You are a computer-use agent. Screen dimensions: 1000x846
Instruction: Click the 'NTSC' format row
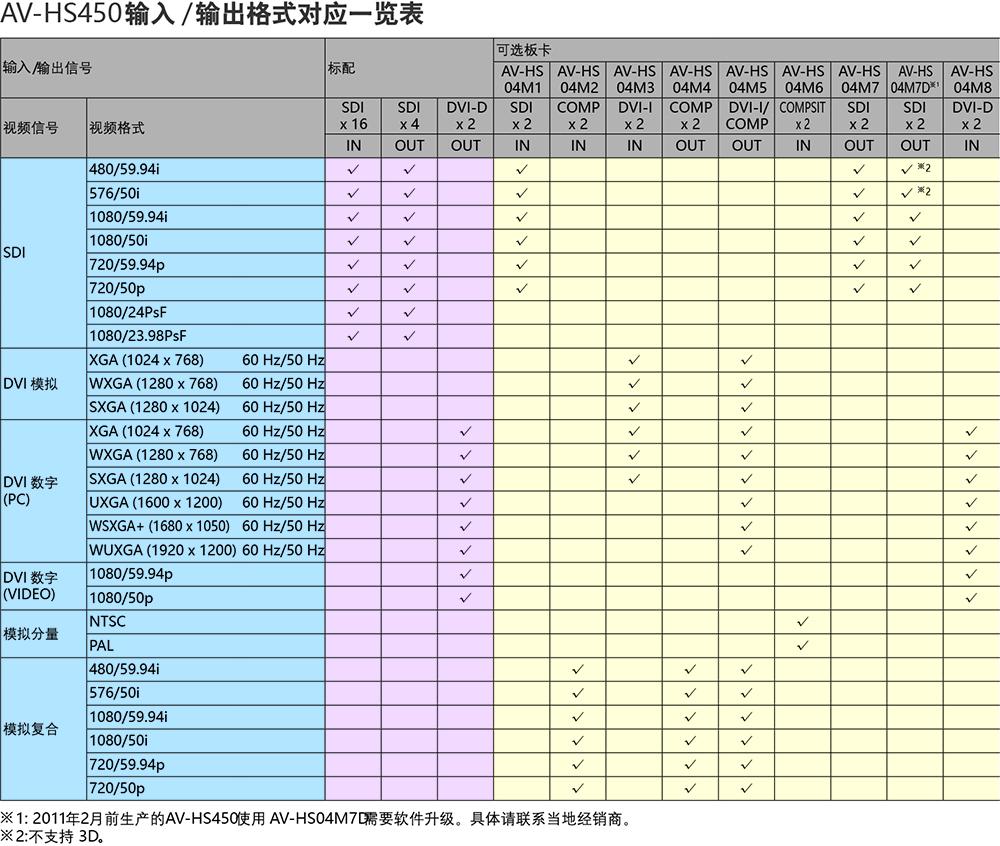(x=205, y=622)
